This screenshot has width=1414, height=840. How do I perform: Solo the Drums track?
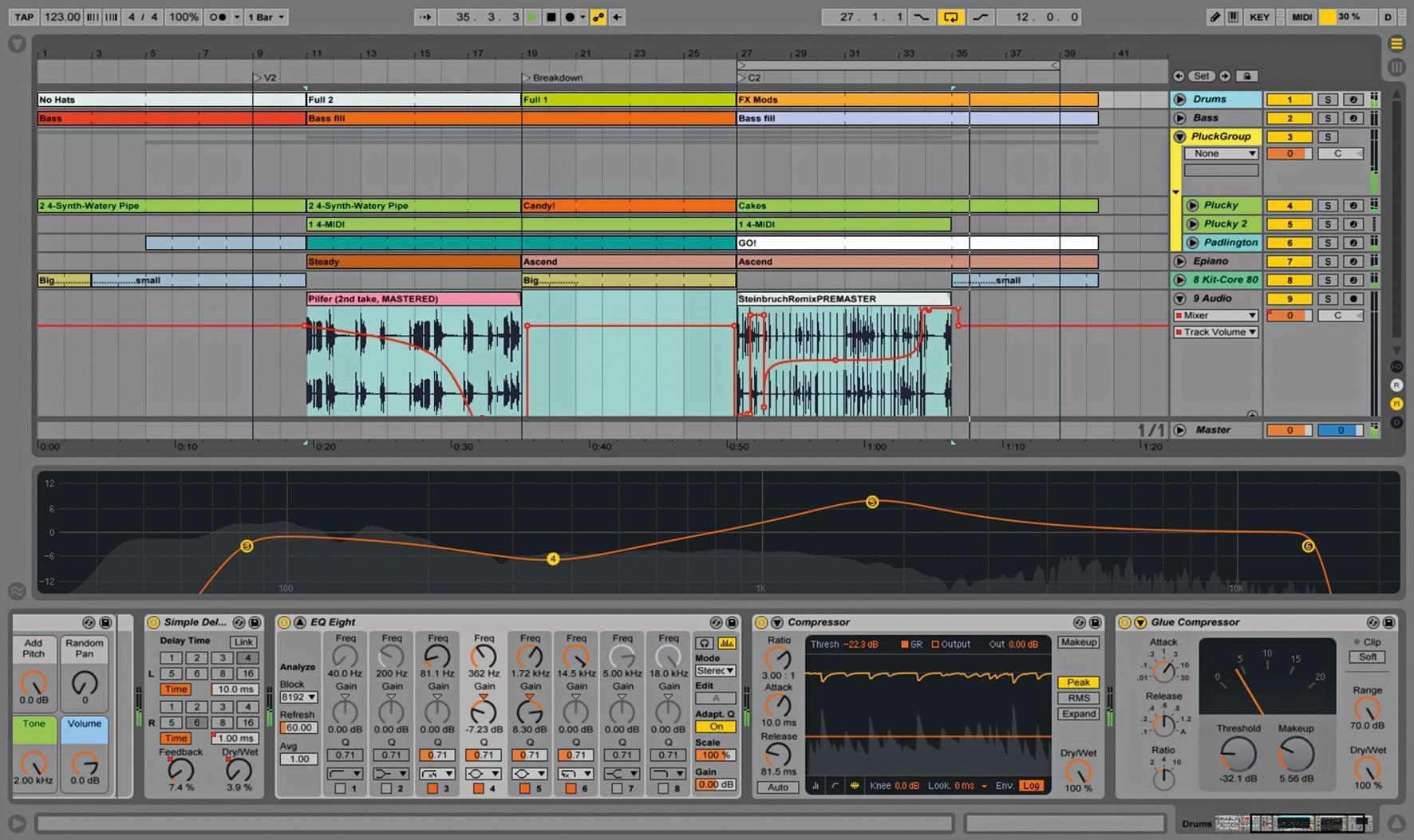[1328, 100]
